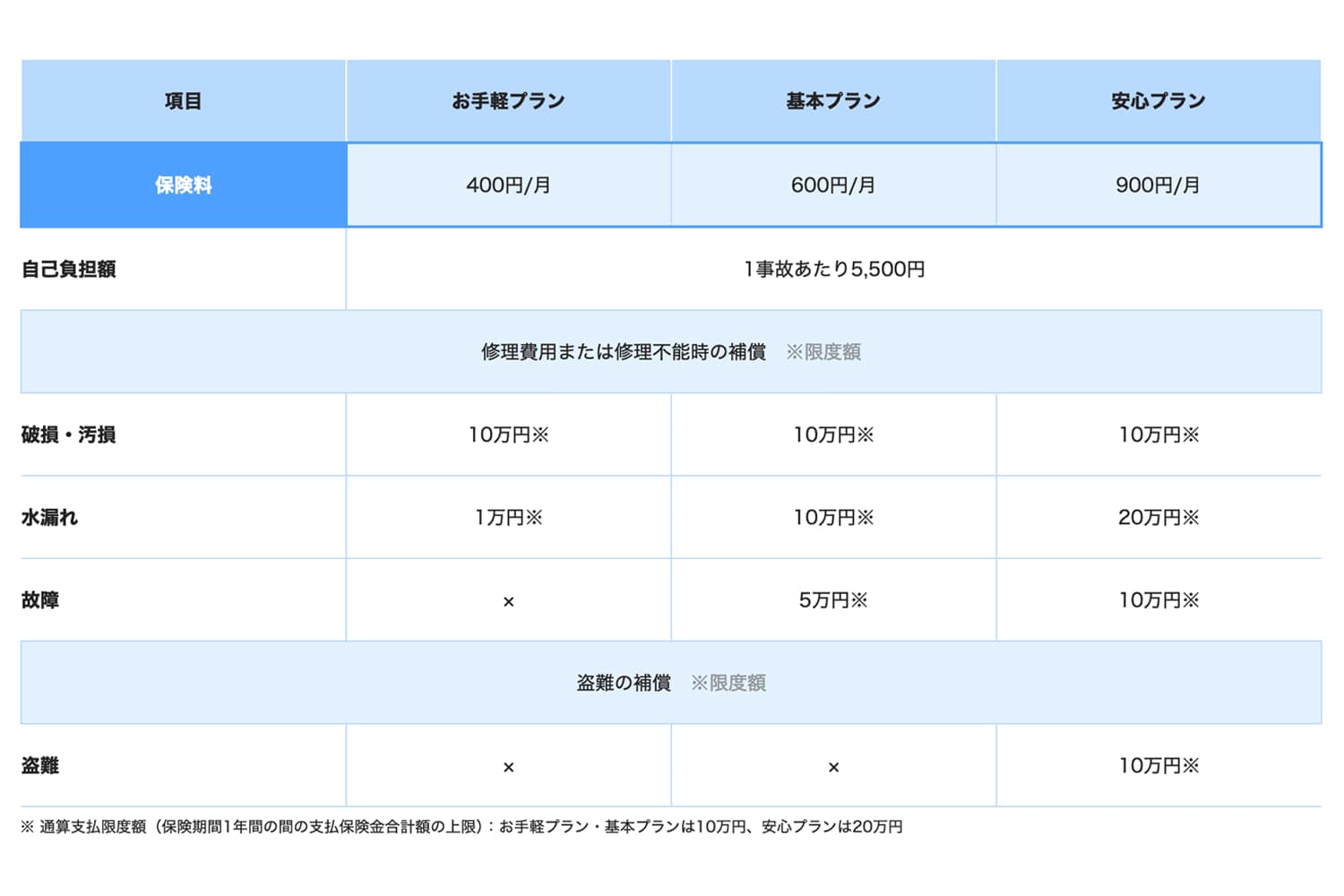Click the 400円/月 price cell
This screenshot has height=896, width=1344.
[508, 185]
